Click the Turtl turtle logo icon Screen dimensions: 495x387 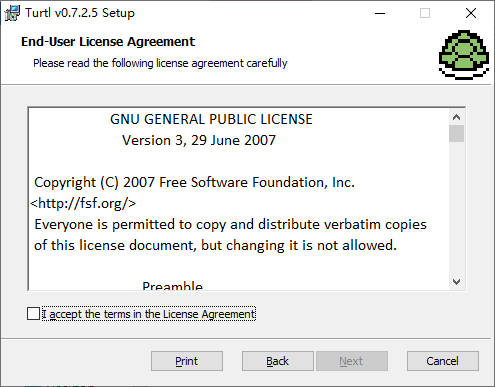pyautogui.click(x=464, y=55)
